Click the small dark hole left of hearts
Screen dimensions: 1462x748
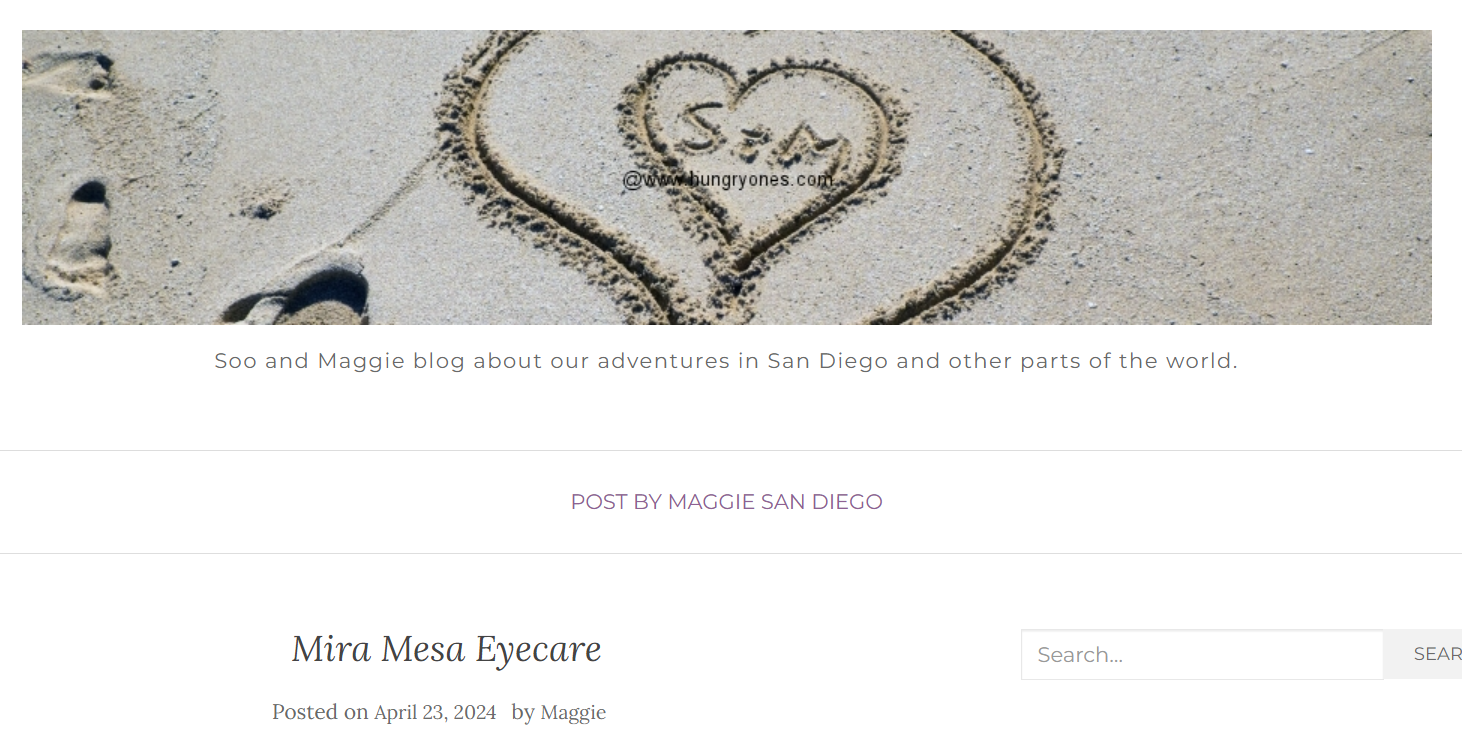pos(263,208)
